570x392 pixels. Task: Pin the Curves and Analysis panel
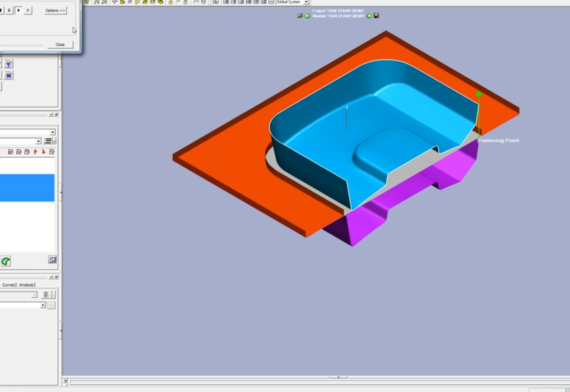[51, 277]
